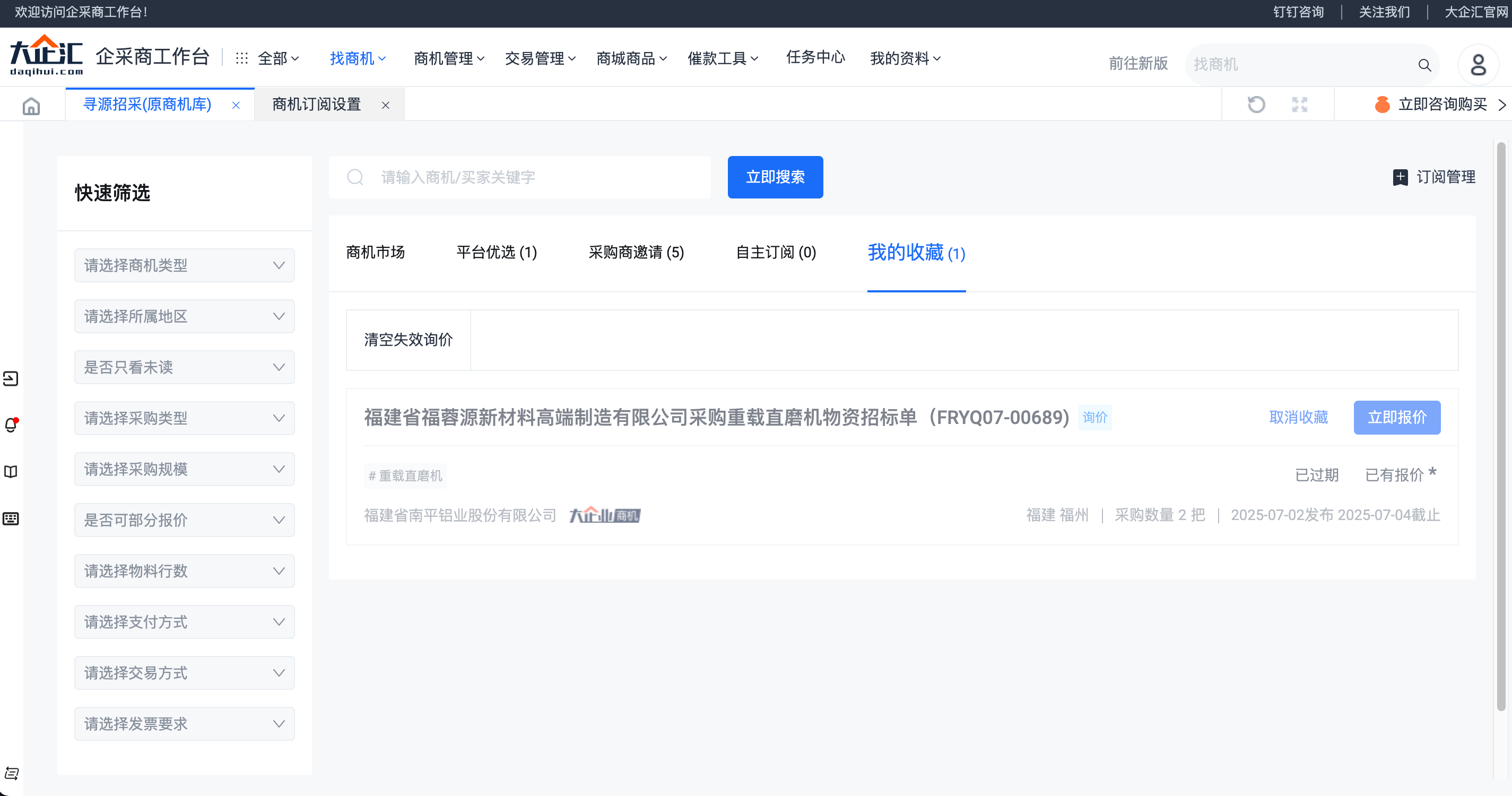The height and width of the screenshot is (796, 1512).
Task: Click the keyboard icon in left sidebar
Action: tap(11, 519)
